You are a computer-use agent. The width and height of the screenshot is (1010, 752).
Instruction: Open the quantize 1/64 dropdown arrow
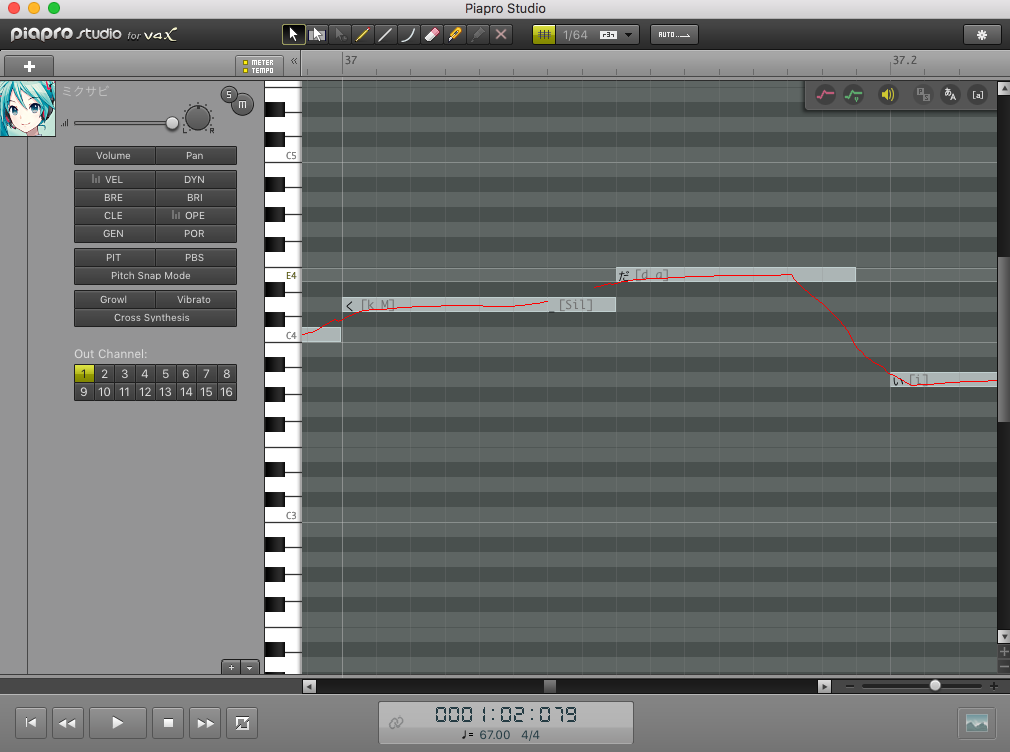629,35
